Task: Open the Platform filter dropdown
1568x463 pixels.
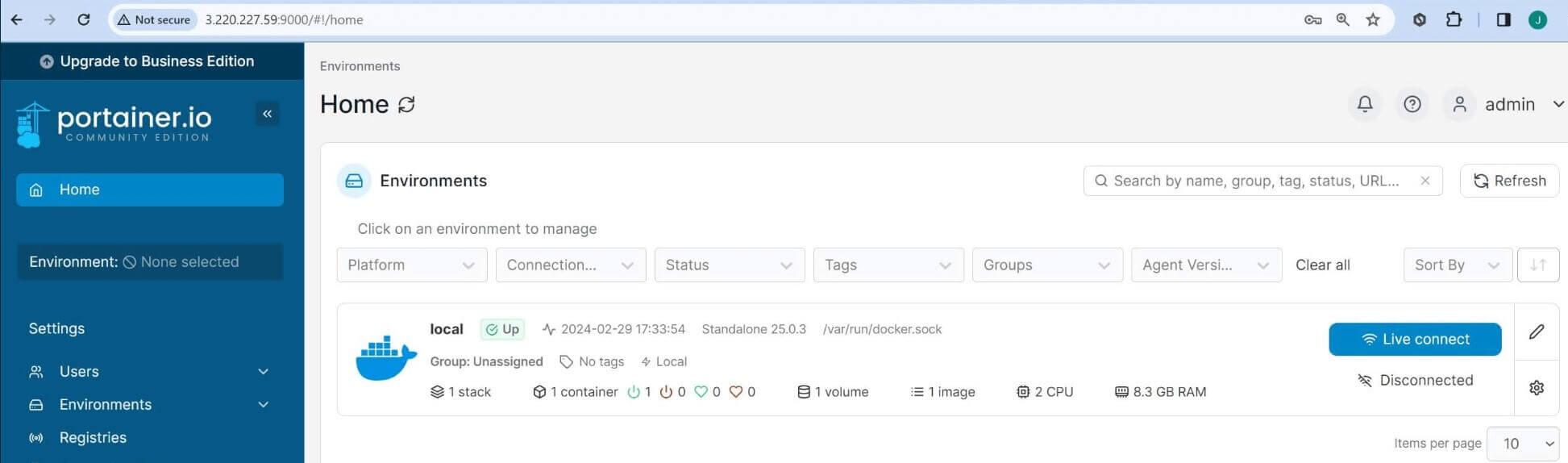Action: pos(412,265)
